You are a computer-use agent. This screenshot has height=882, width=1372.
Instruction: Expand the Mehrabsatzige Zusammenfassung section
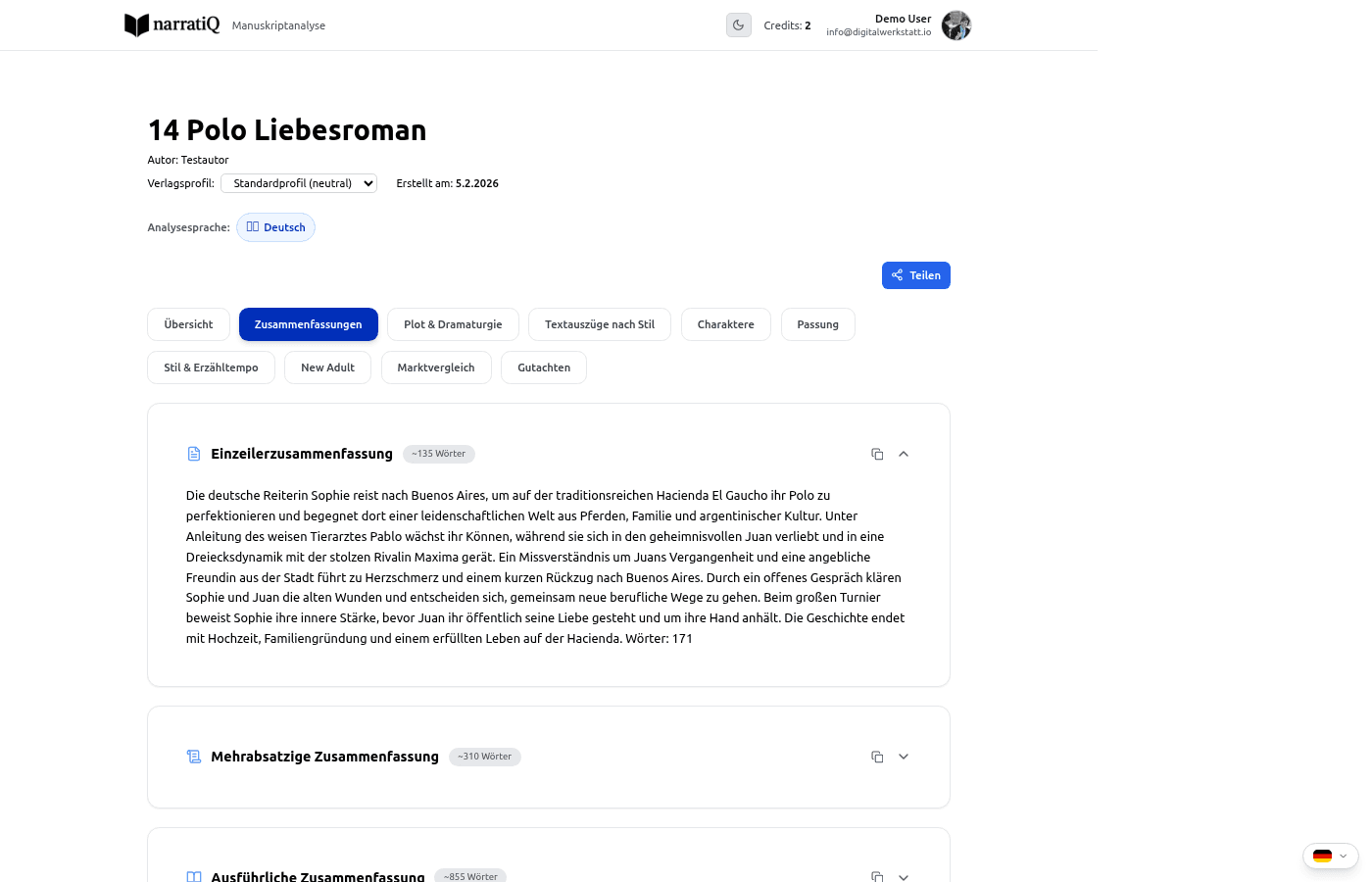904,757
